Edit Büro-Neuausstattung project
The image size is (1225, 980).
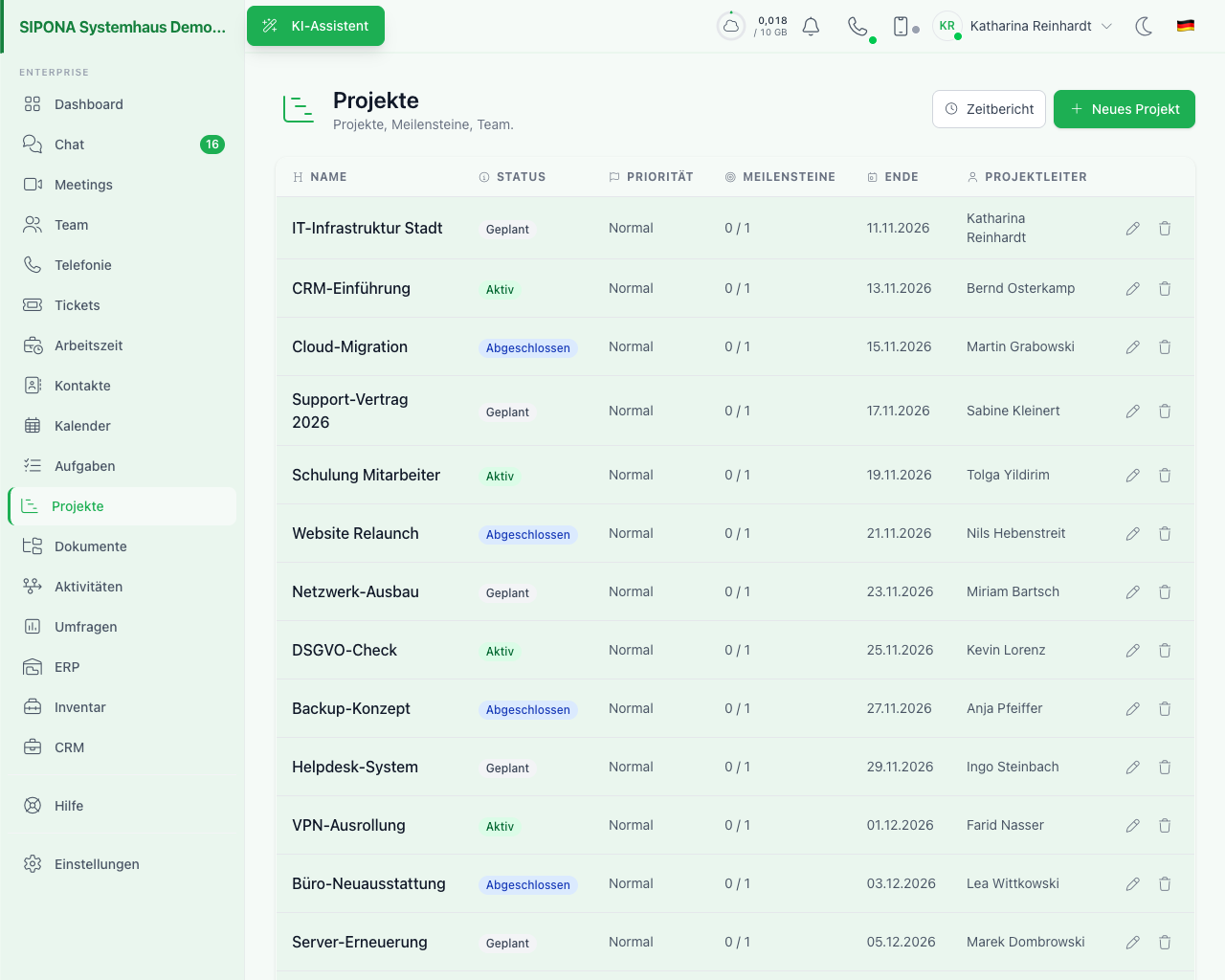click(x=1133, y=884)
